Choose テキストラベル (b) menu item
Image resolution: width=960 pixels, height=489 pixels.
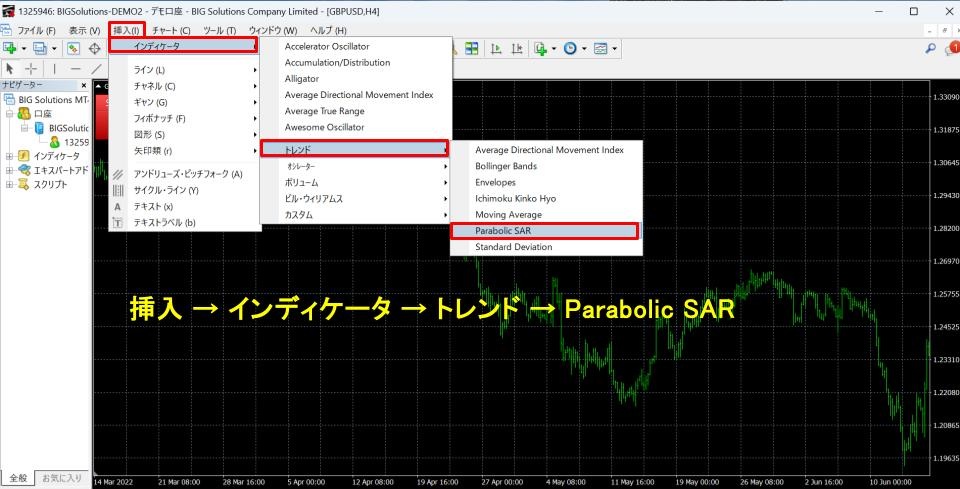185,223
